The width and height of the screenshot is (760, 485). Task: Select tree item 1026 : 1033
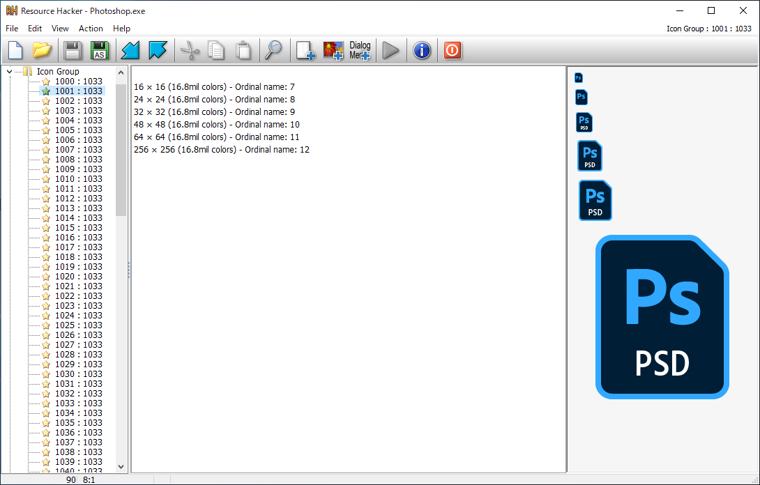point(79,335)
